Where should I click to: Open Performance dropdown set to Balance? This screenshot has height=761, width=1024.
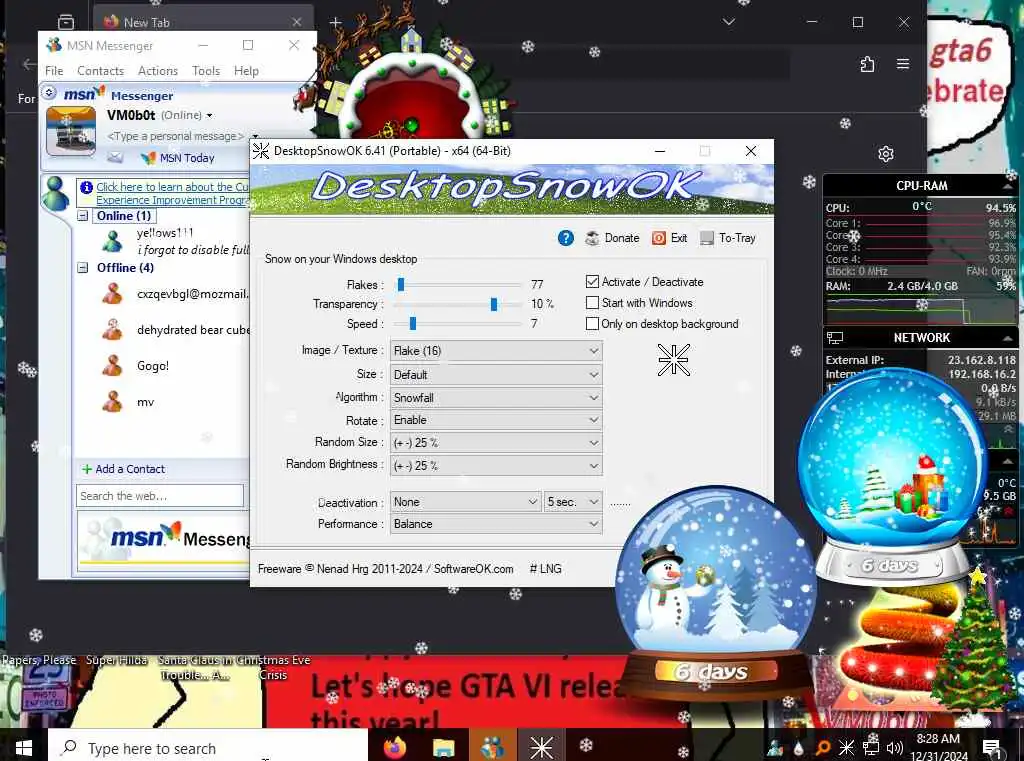496,524
